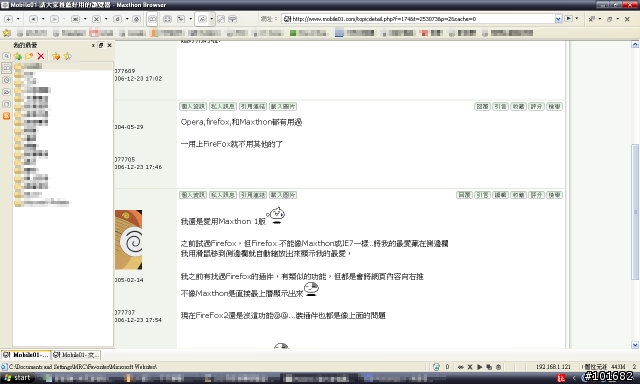Screen dimensions: 640x384
Task: Click the vertical scrollbar thumb
Action: [x=635, y=212]
